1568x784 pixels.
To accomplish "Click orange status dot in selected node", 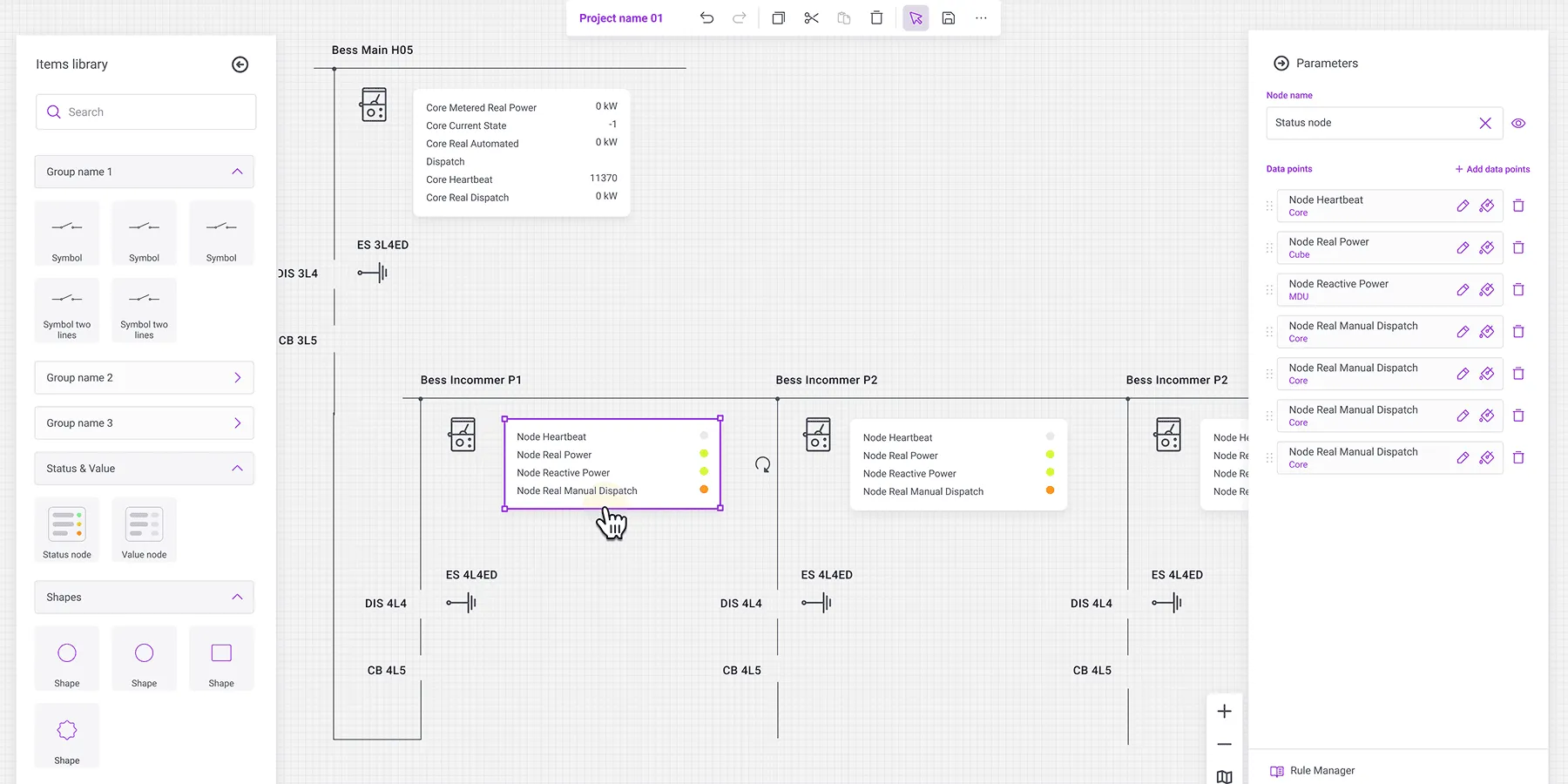I will 704,490.
